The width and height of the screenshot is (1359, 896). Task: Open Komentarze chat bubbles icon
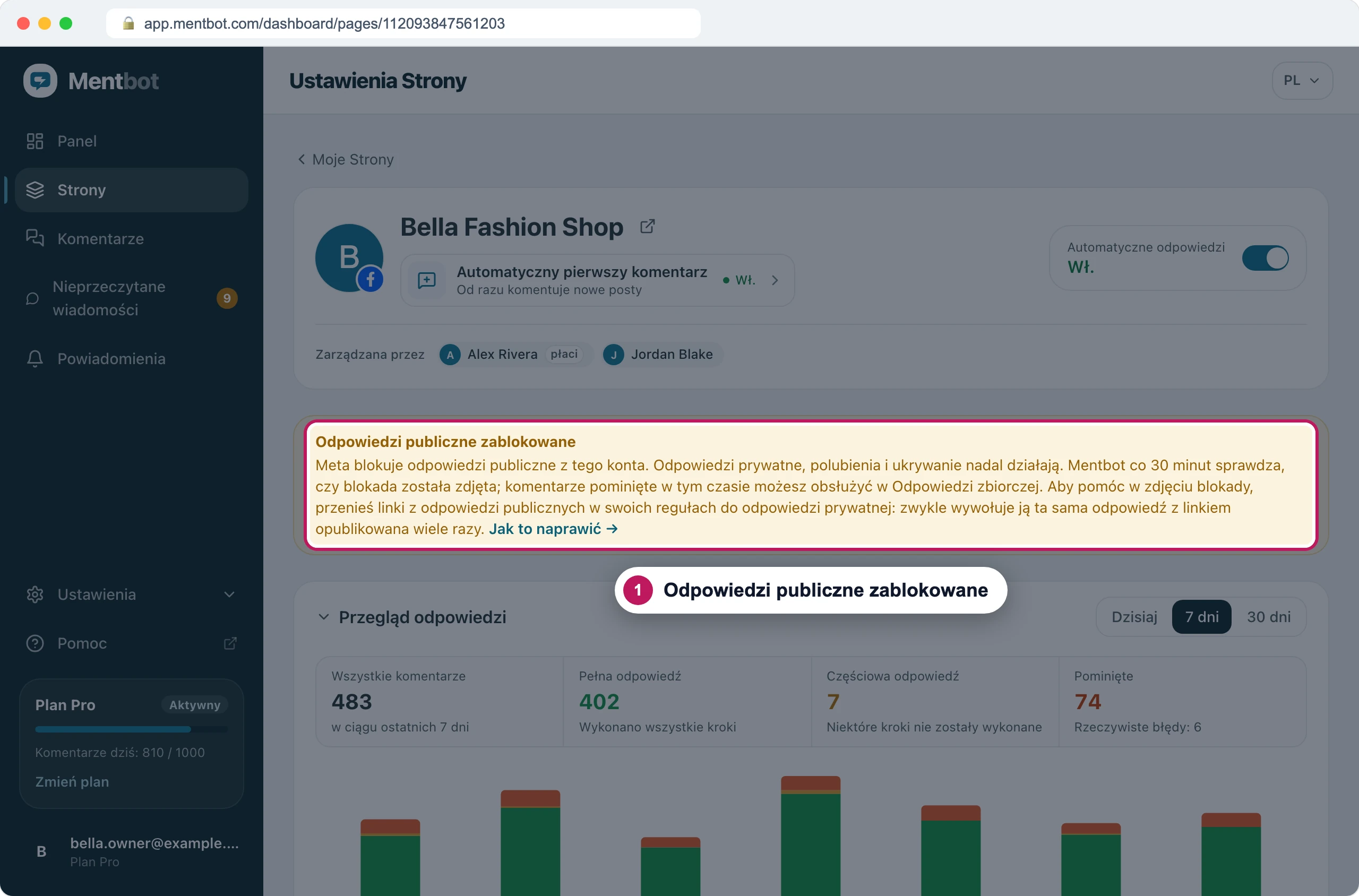(35, 238)
